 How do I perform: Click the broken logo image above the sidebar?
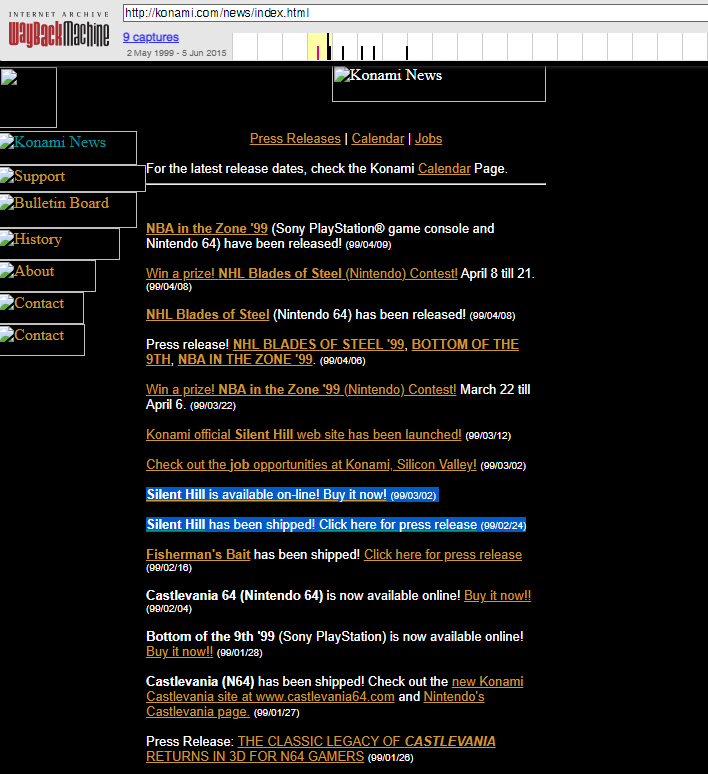pos(28,97)
